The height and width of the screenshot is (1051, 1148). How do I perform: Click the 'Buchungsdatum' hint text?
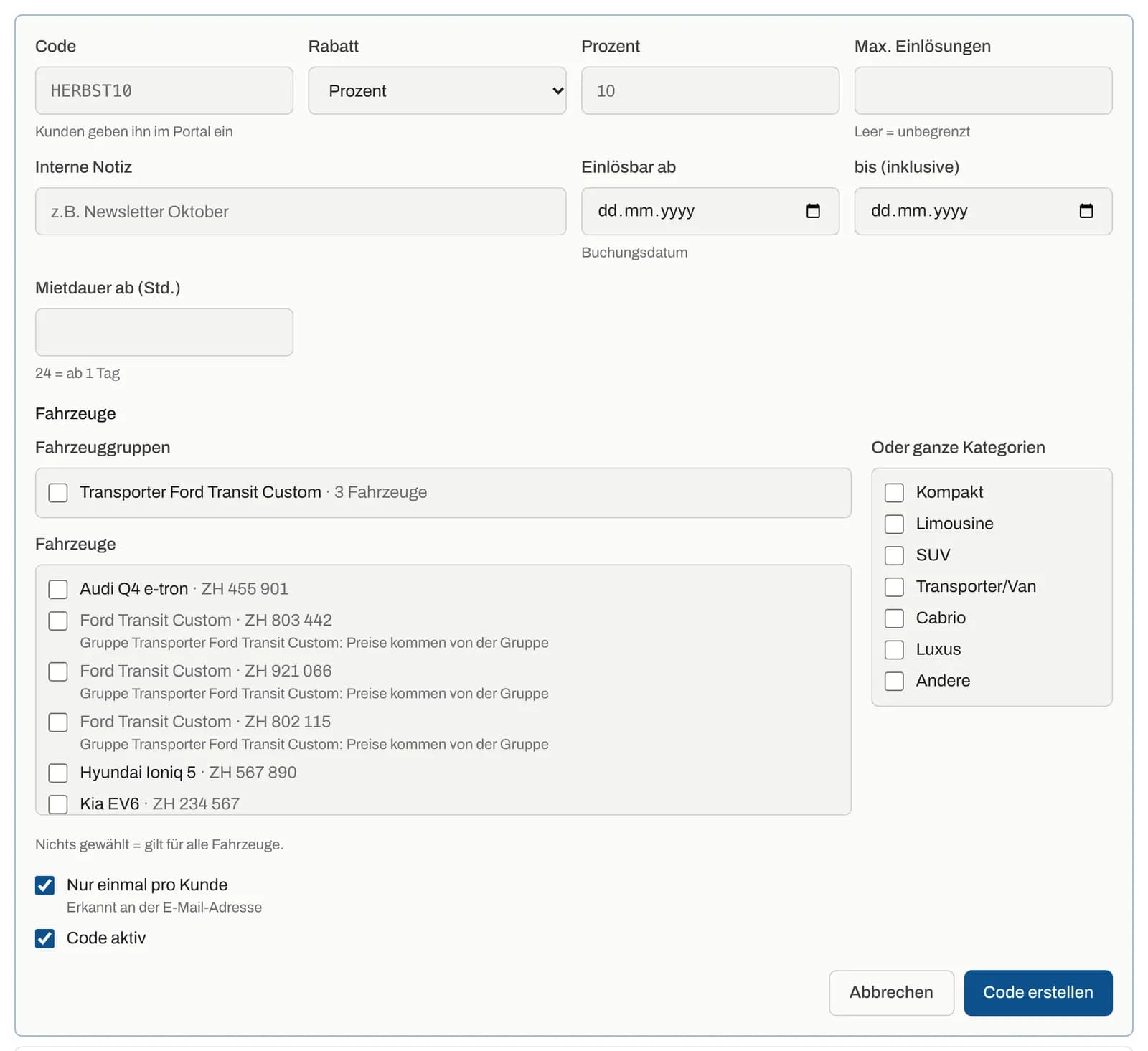click(634, 253)
